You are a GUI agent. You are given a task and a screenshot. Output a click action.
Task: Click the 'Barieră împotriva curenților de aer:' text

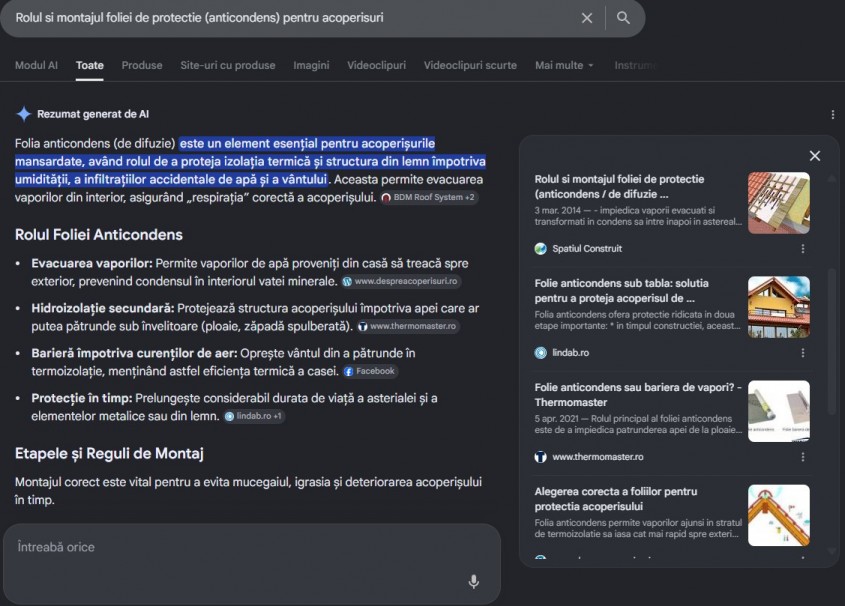134,353
